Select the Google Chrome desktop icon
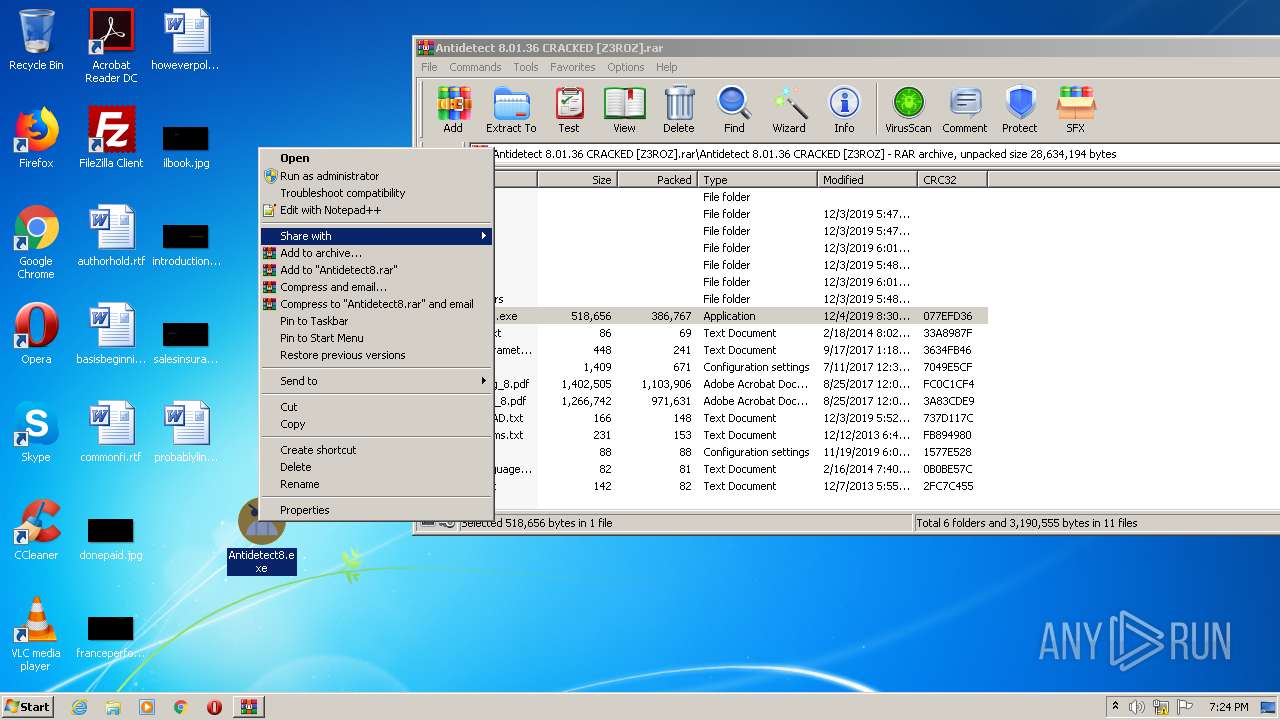 [x=36, y=243]
